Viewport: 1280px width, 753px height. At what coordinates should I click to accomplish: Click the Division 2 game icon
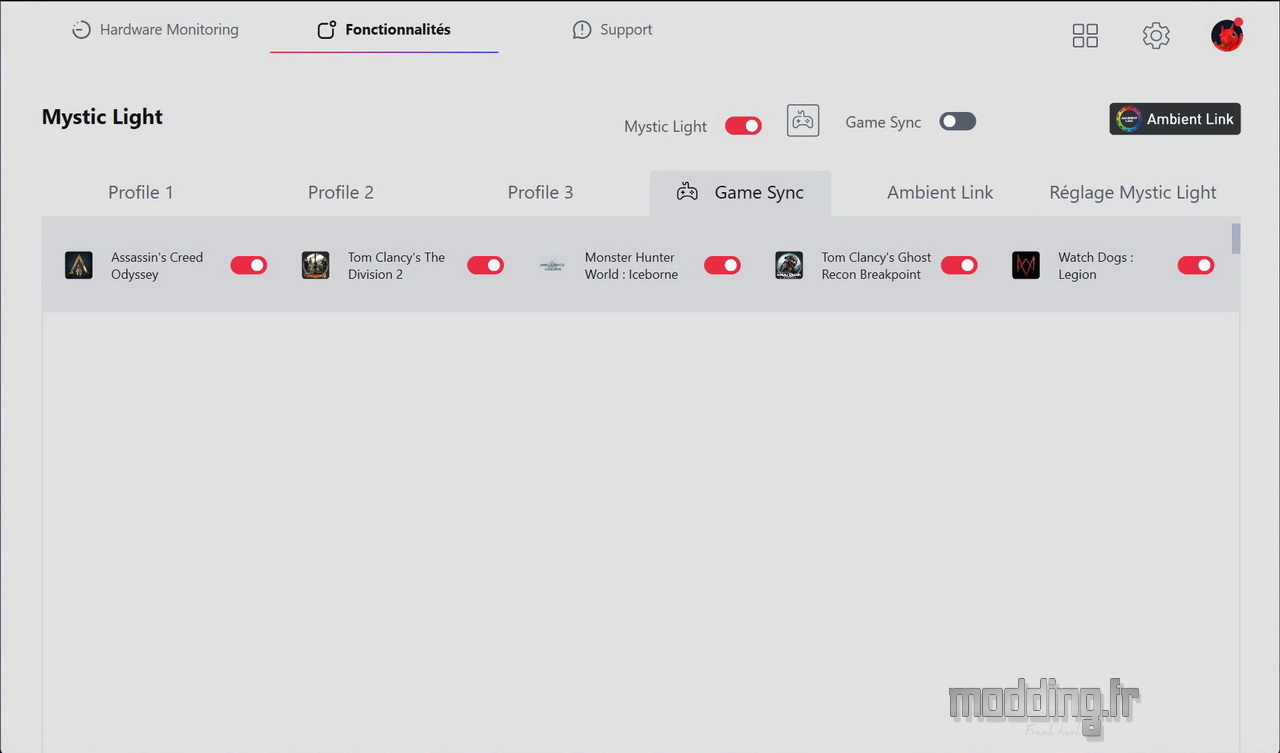click(x=315, y=265)
